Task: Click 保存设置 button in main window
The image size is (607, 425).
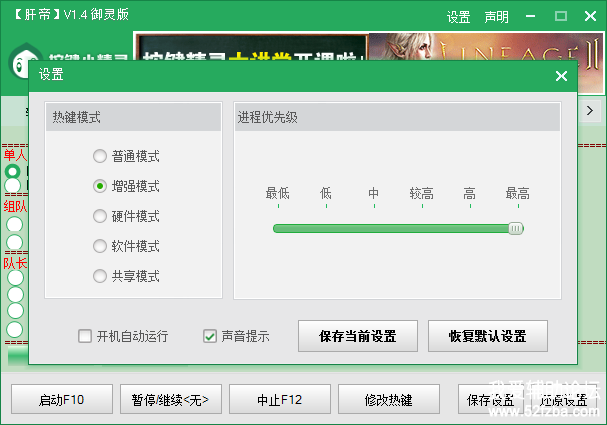Action: tap(490, 399)
